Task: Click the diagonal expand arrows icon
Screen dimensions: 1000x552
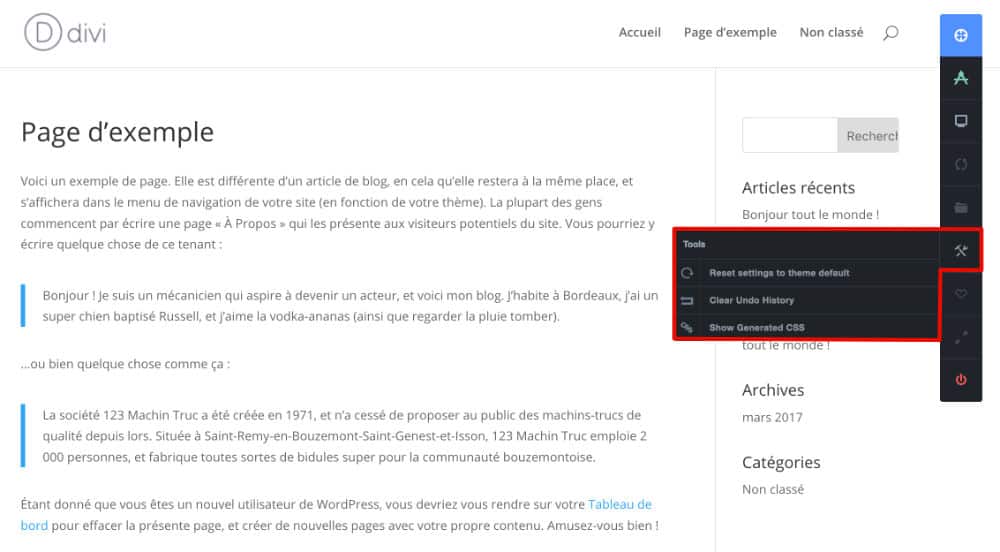Action: coord(961,338)
